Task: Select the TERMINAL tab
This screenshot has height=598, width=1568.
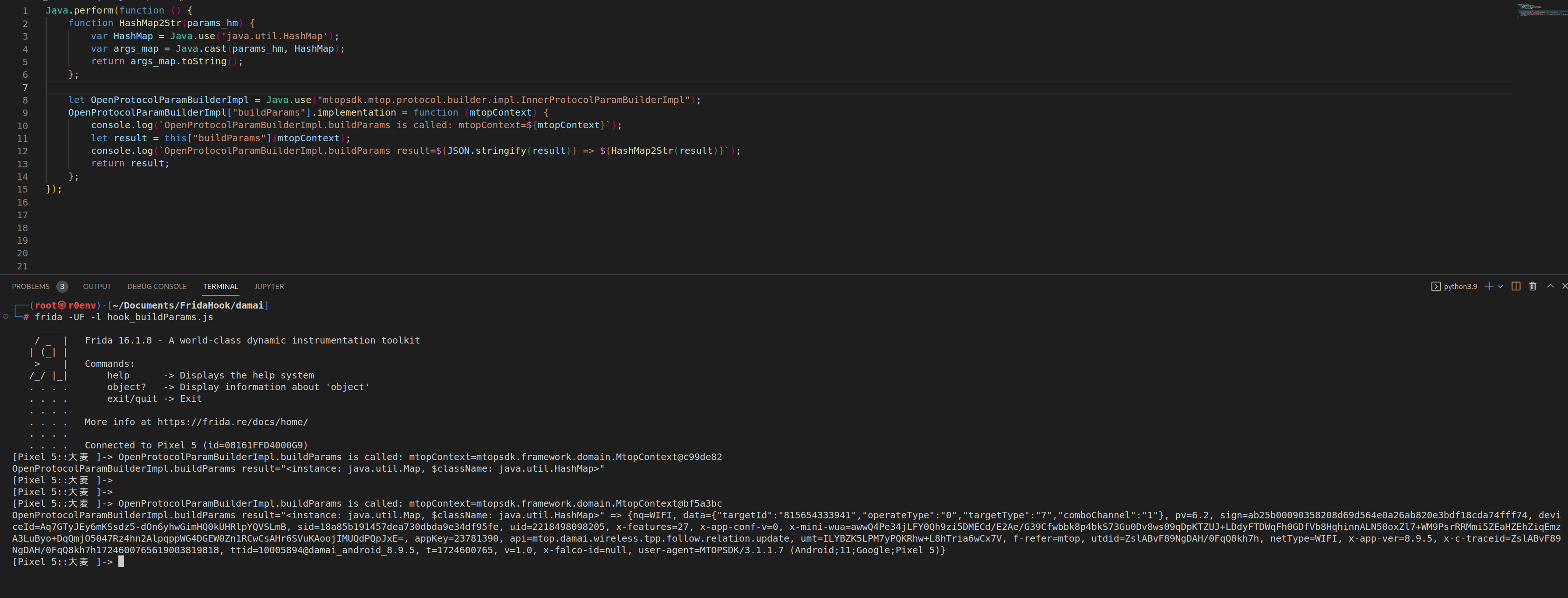Action: 220,286
